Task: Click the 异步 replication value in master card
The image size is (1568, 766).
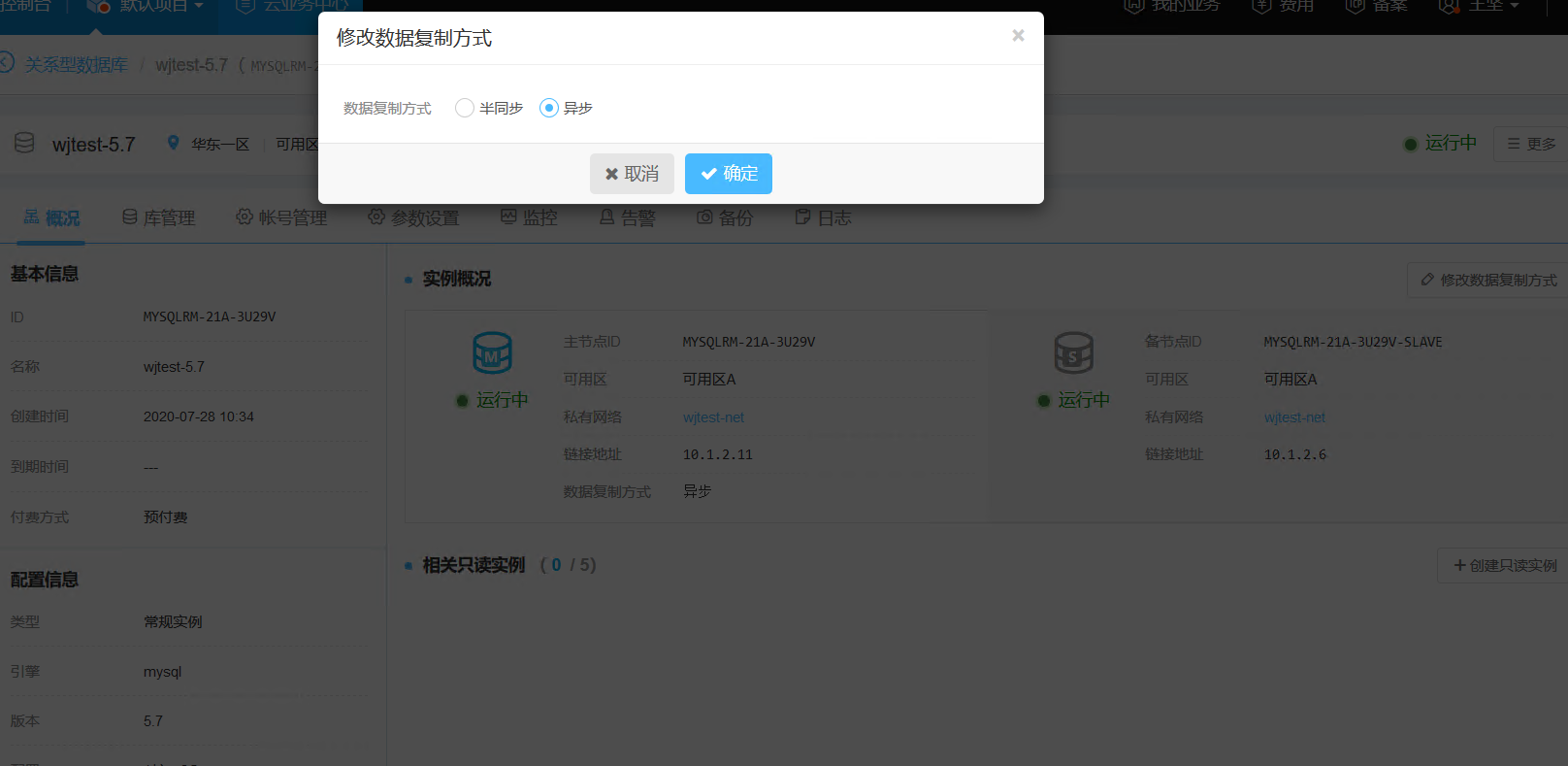Action: tap(697, 491)
